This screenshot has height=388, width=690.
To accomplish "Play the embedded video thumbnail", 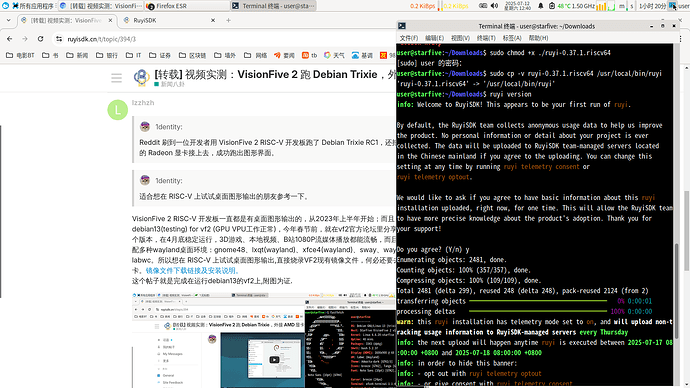I will click(274, 359).
